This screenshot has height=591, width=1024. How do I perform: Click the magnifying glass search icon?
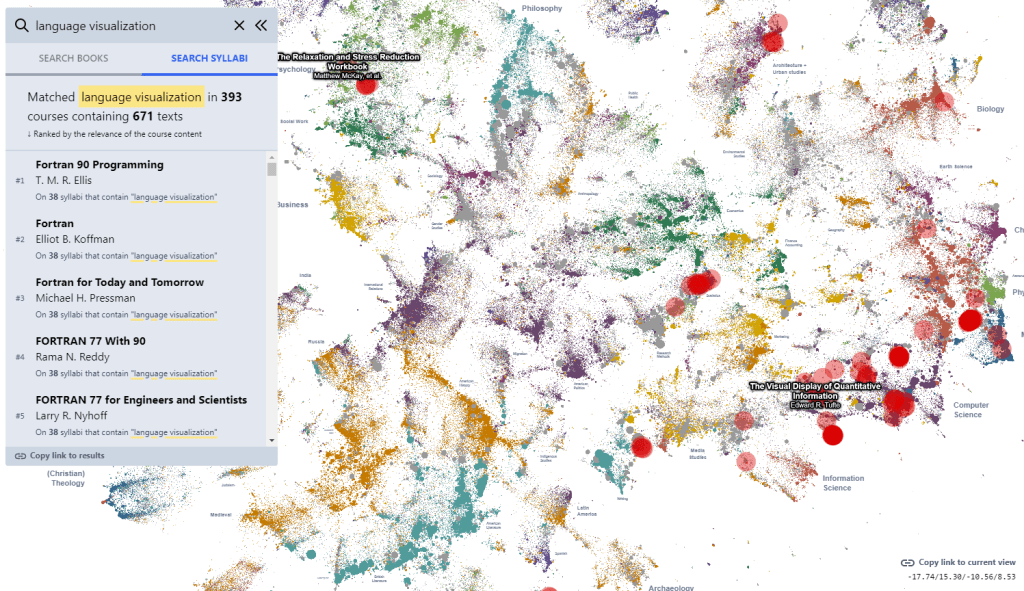coord(21,26)
